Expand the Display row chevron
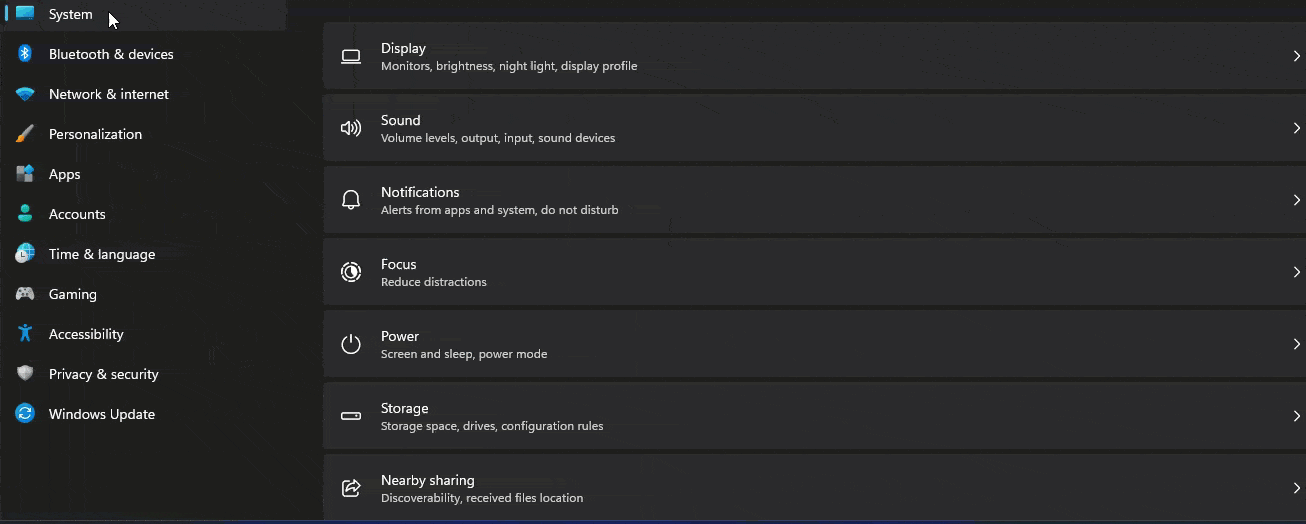 (x=1296, y=56)
